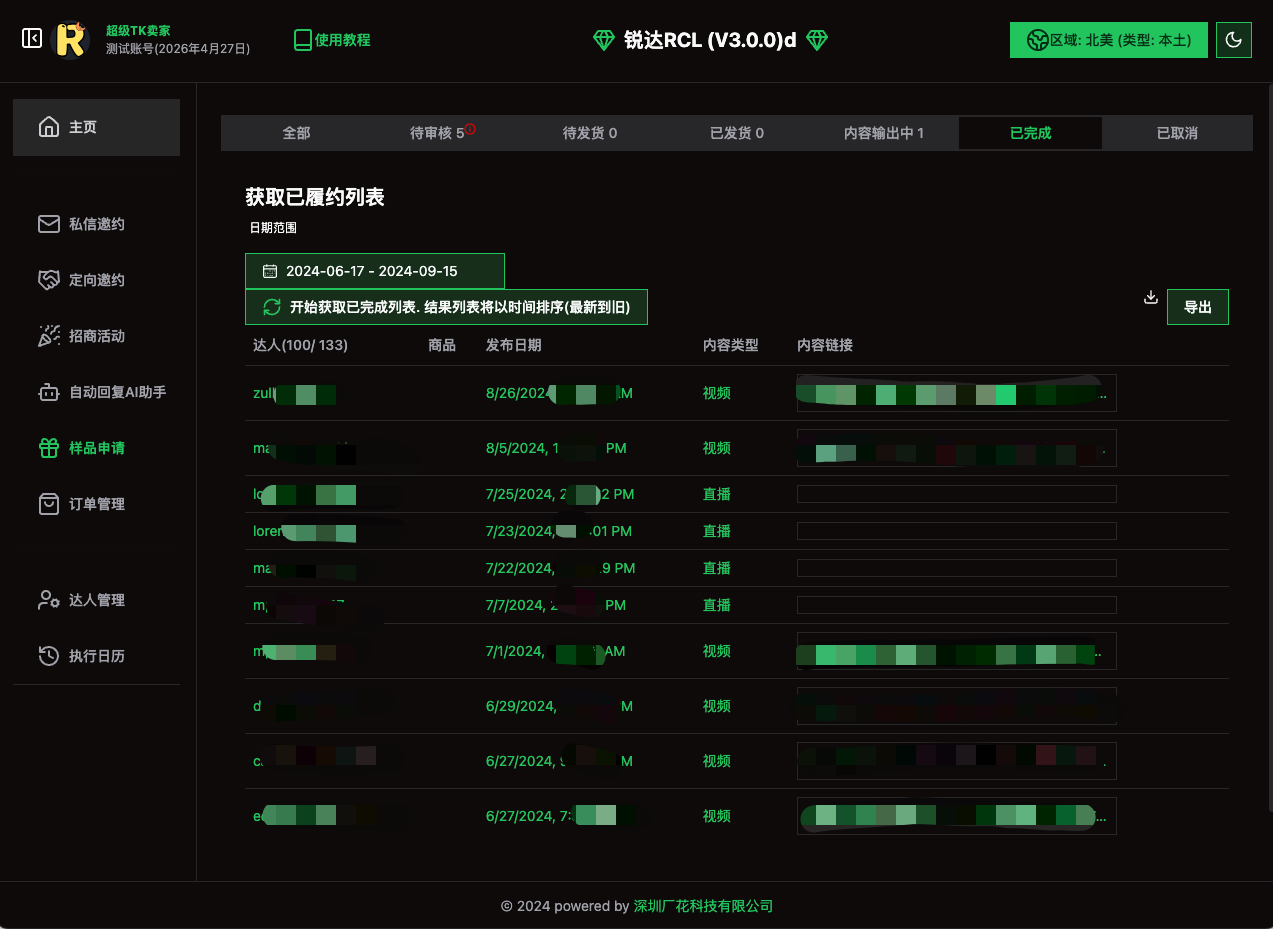This screenshot has height=929, width=1273.
Task: Switch to the 已取消 tab
Action: [1177, 133]
